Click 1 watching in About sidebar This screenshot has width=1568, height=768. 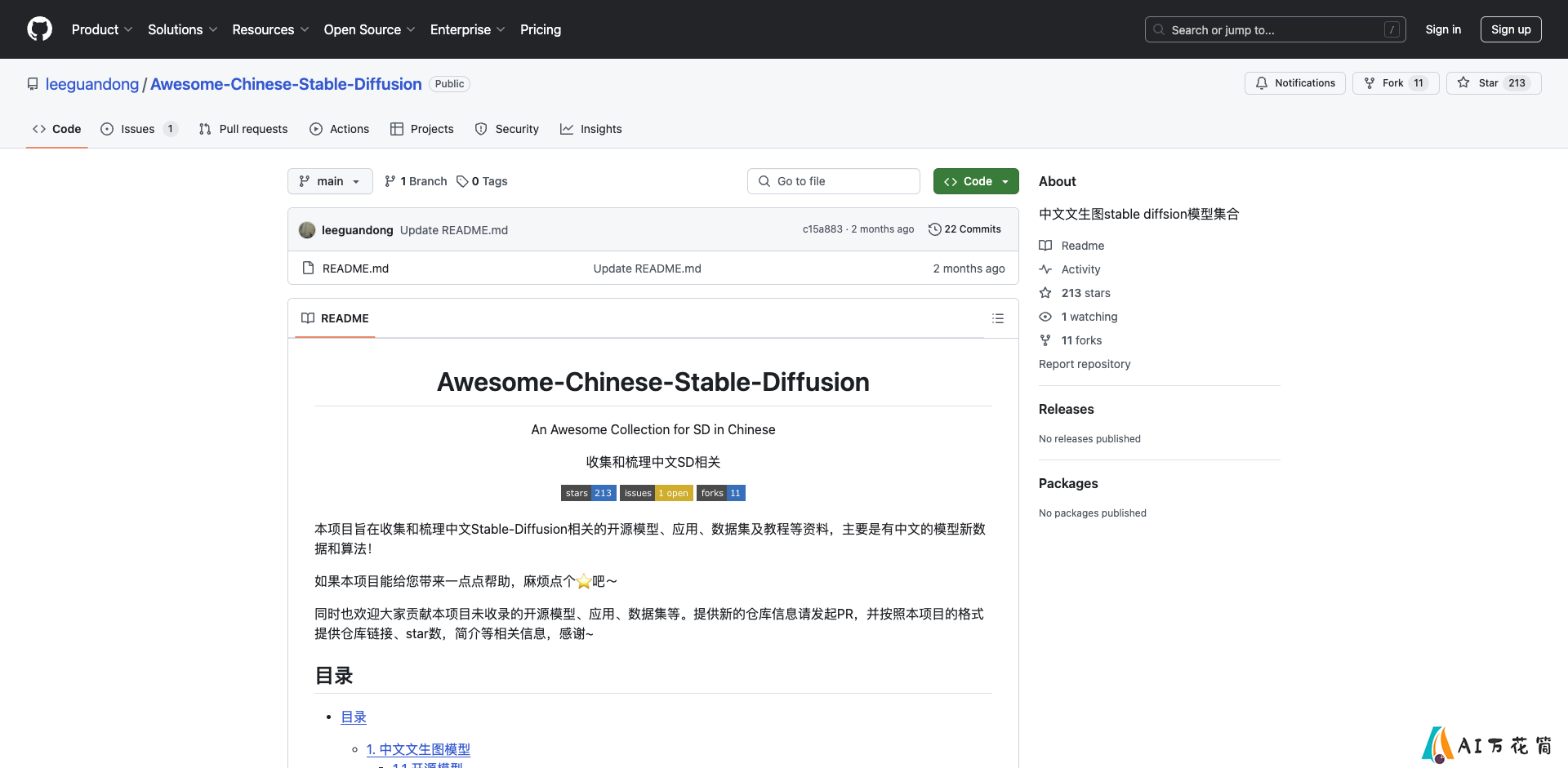click(1078, 317)
